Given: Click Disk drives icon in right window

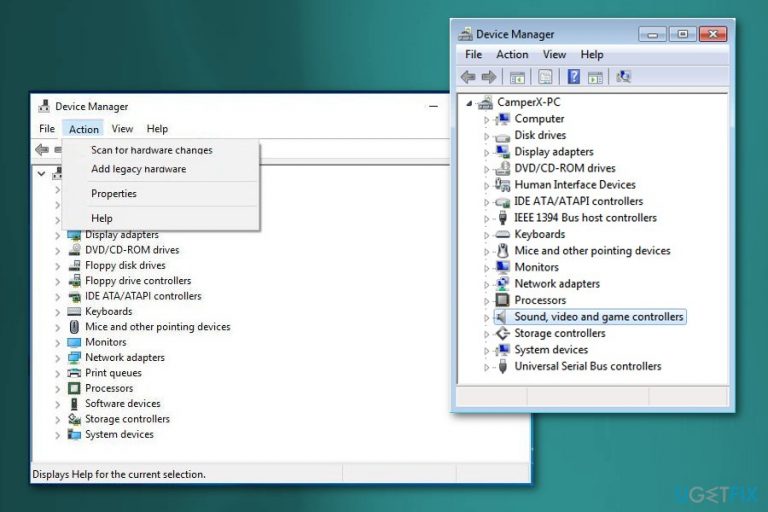Looking at the screenshot, I should click(503, 136).
